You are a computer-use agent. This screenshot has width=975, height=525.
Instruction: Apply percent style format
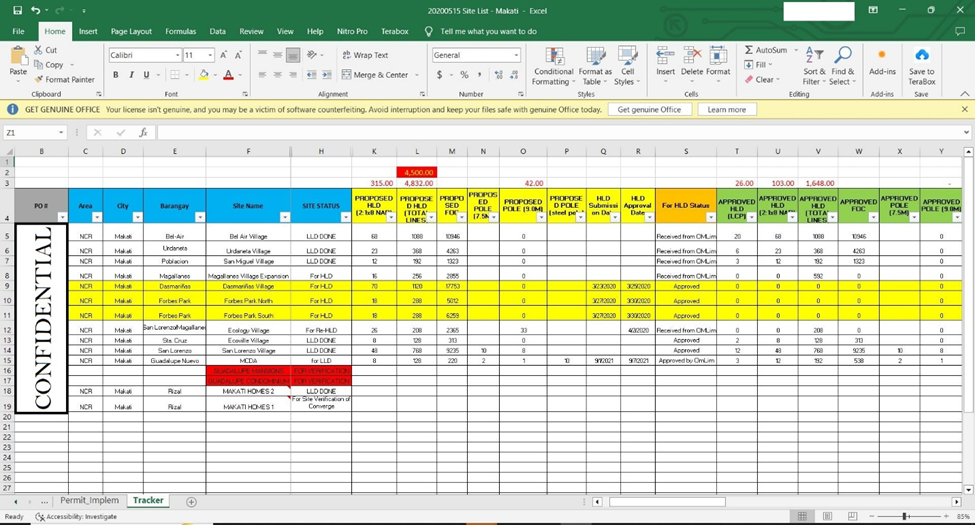(x=464, y=75)
